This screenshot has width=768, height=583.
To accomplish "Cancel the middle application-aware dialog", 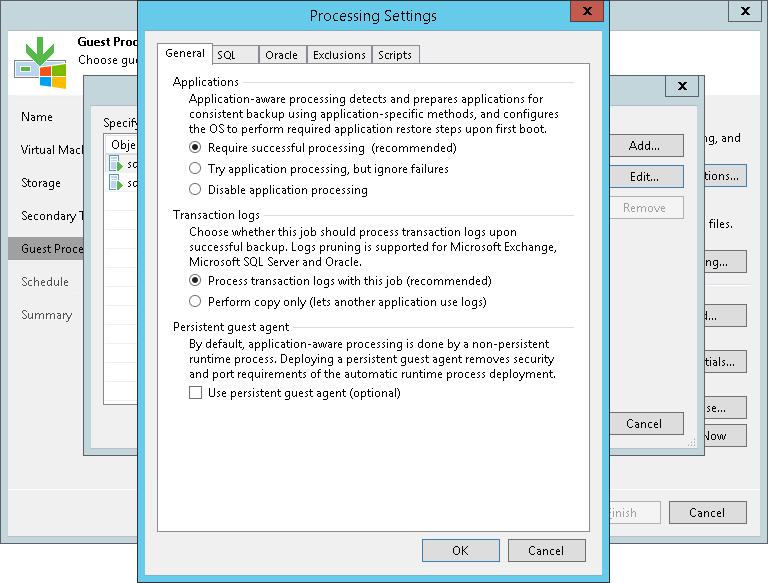I will coord(645,423).
